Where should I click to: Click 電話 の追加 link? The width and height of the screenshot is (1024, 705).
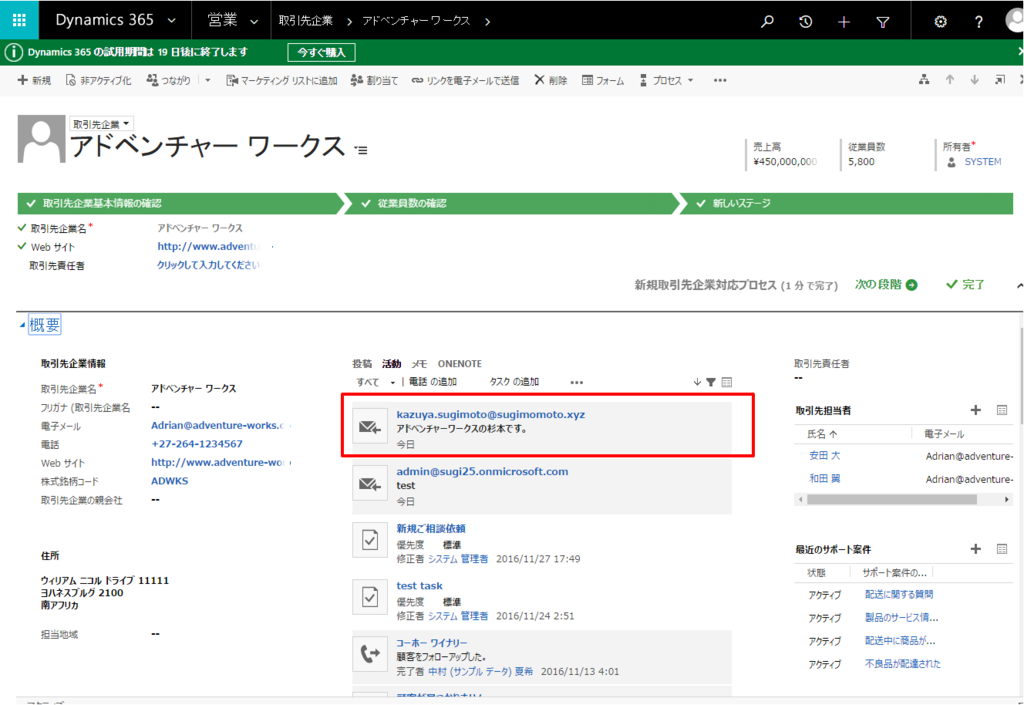(x=432, y=382)
